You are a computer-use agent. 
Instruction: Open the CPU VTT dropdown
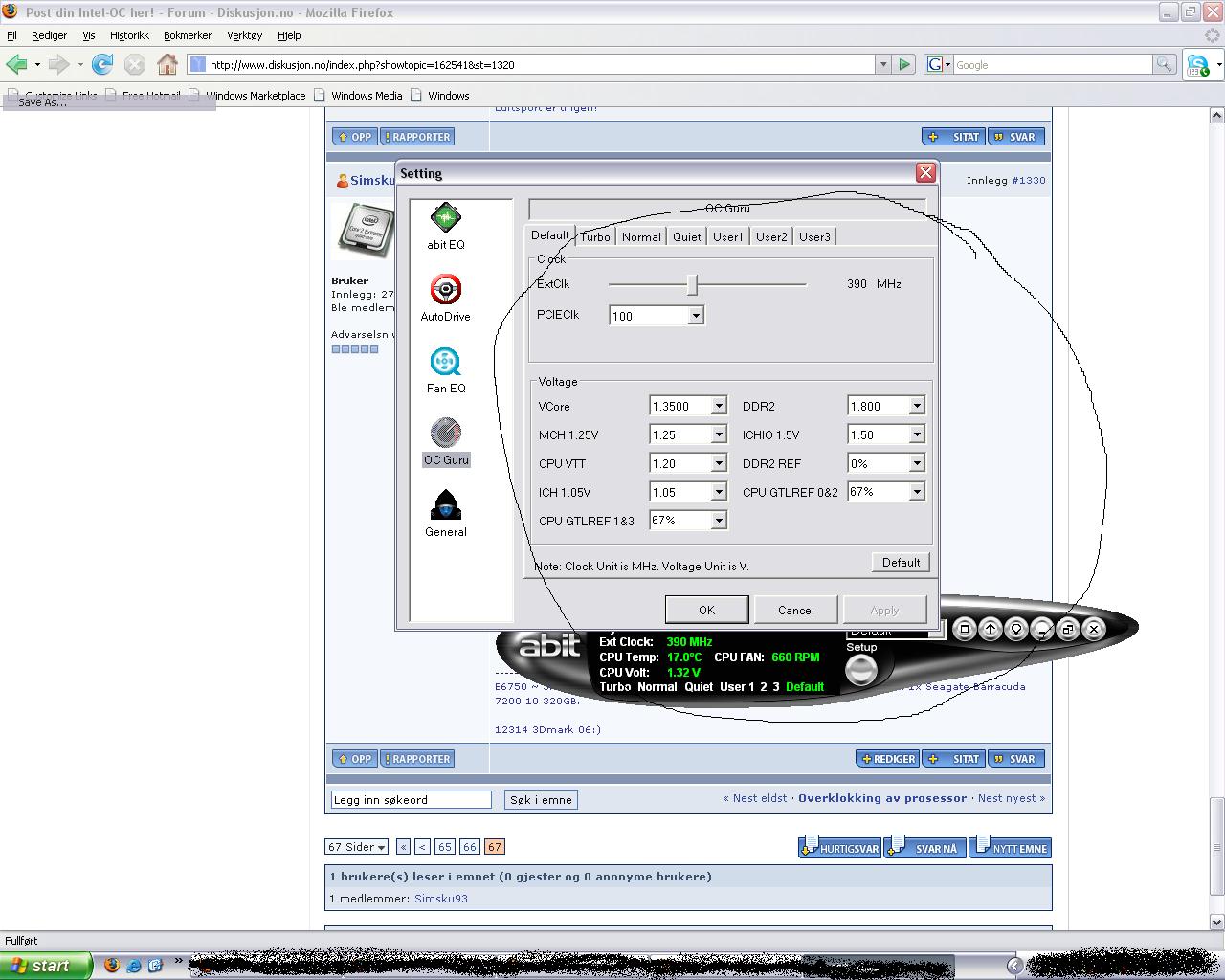click(718, 463)
